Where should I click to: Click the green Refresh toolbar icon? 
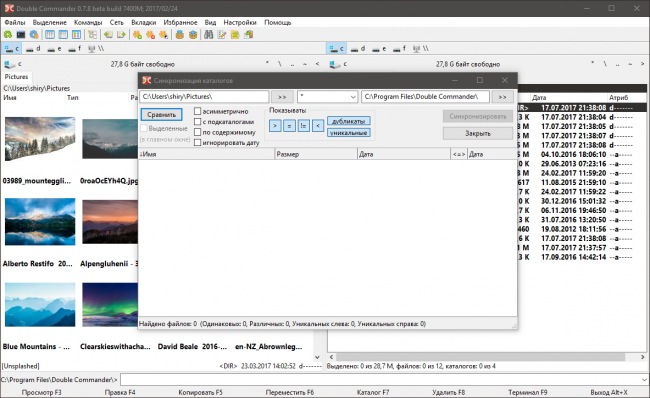point(8,35)
